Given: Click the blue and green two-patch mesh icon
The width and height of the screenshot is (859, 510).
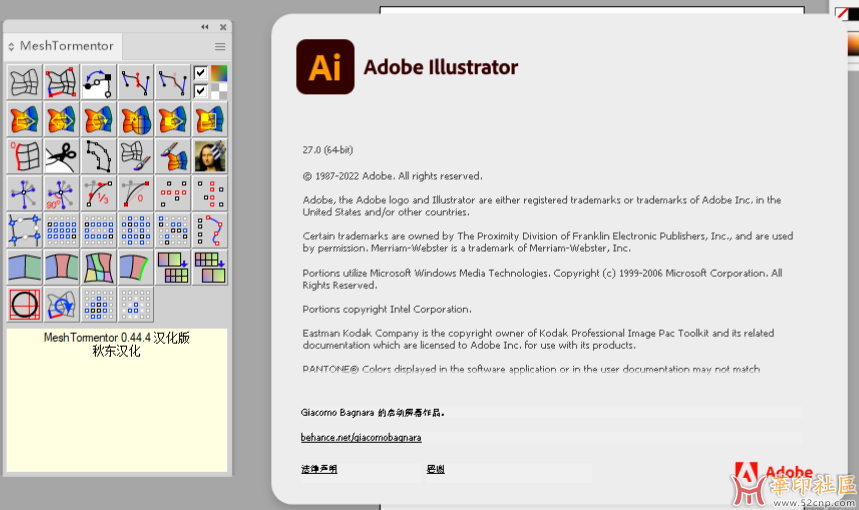Looking at the screenshot, I should click(x=25, y=267).
